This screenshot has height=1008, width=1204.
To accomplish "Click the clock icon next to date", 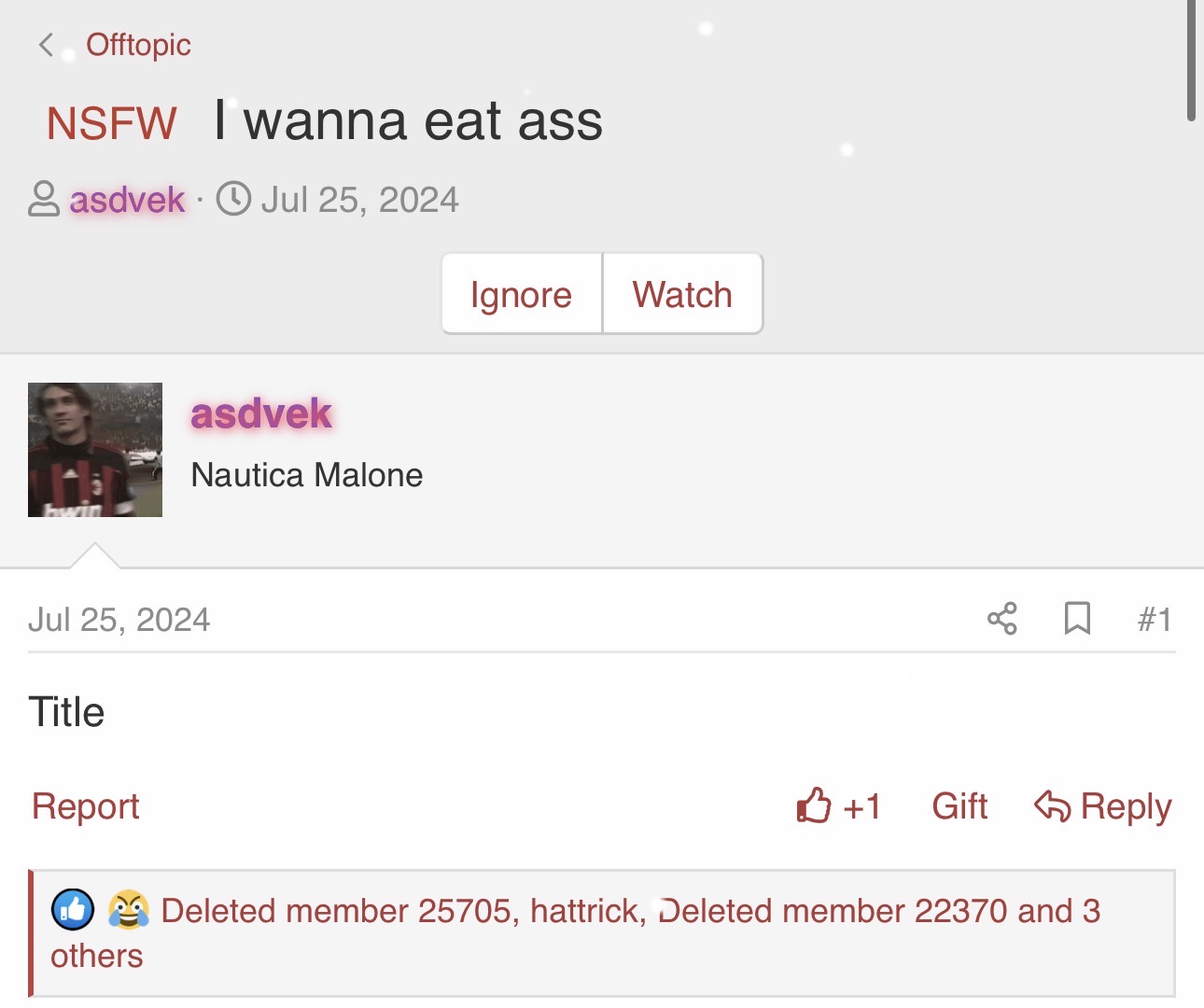I will tap(233, 199).
